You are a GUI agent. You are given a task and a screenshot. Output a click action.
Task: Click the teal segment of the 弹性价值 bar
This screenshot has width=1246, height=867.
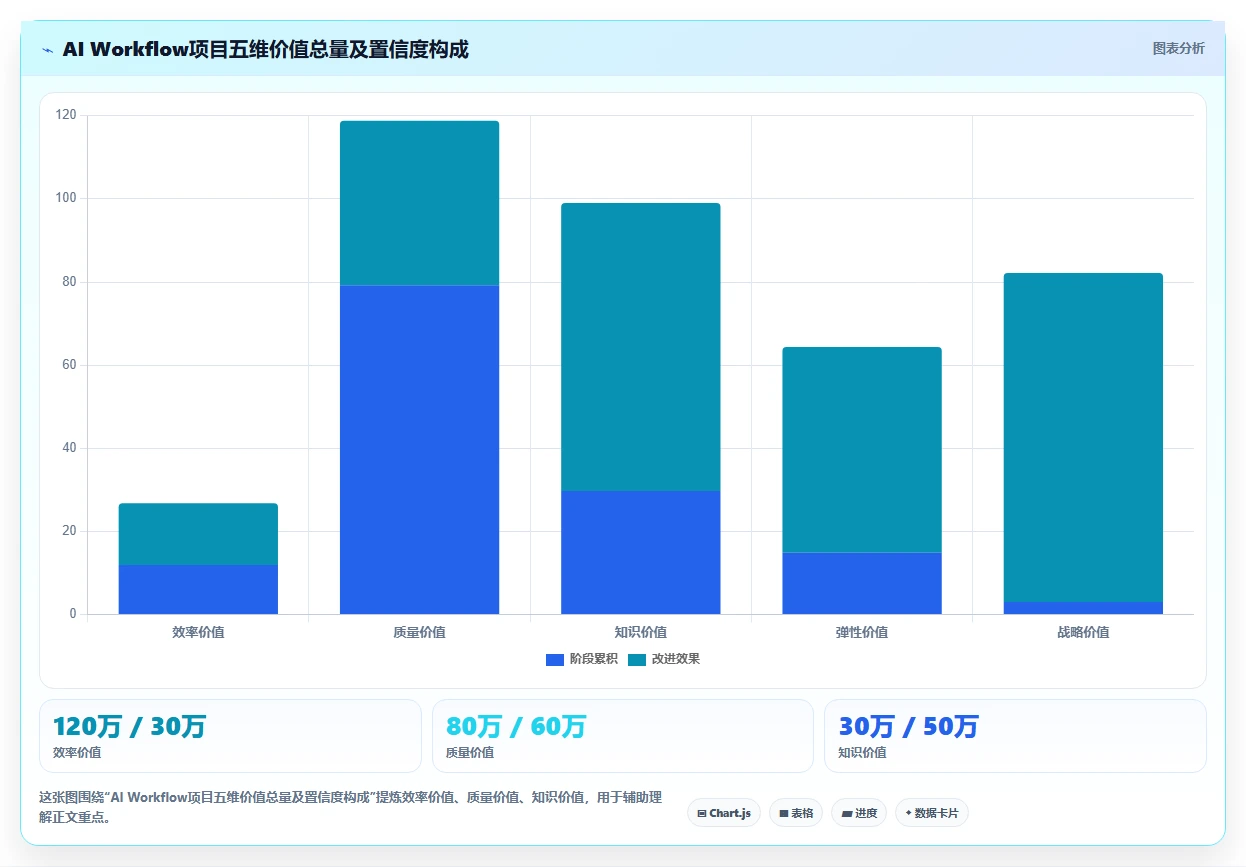pos(862,450)
